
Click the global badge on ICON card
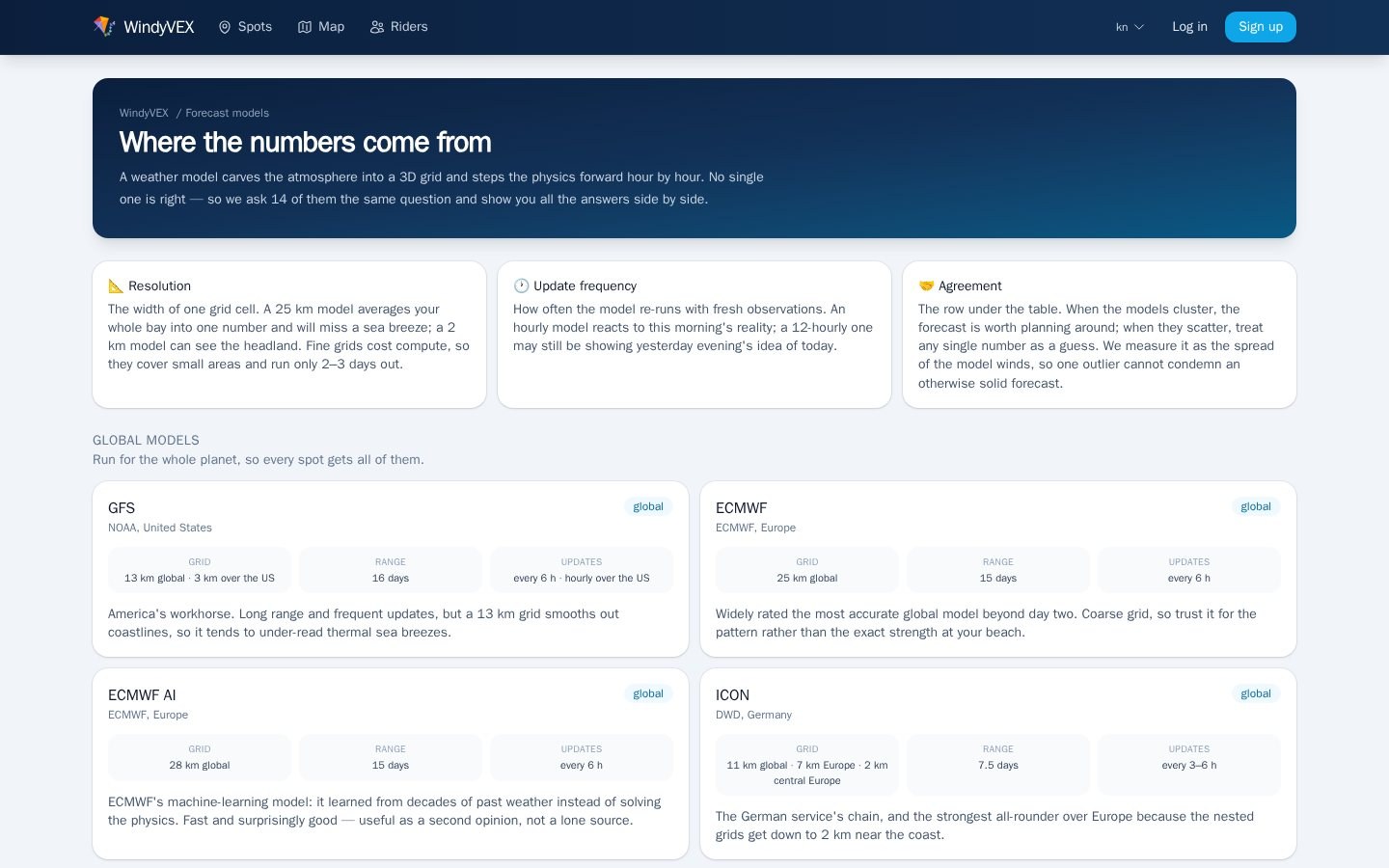[1256, 693]
